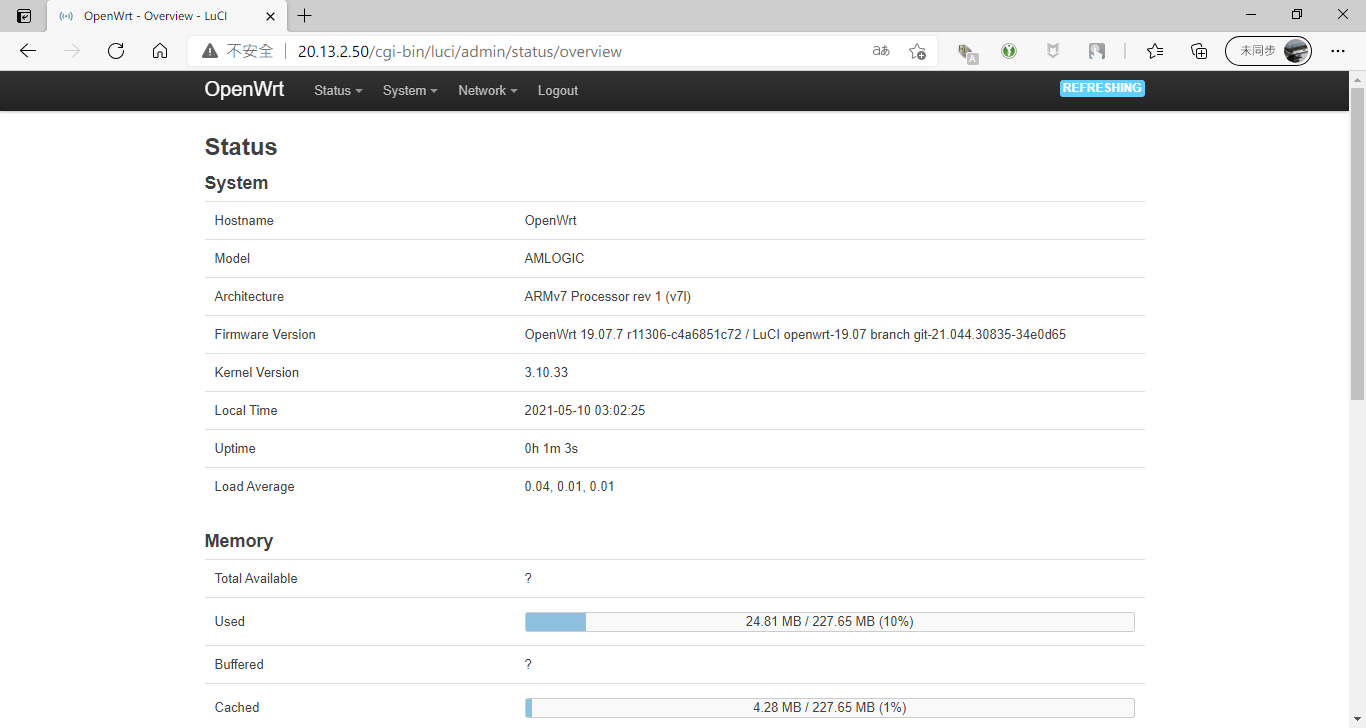Click the Logout link
The width and height of the screenshot is (1366, 728).
558,90
